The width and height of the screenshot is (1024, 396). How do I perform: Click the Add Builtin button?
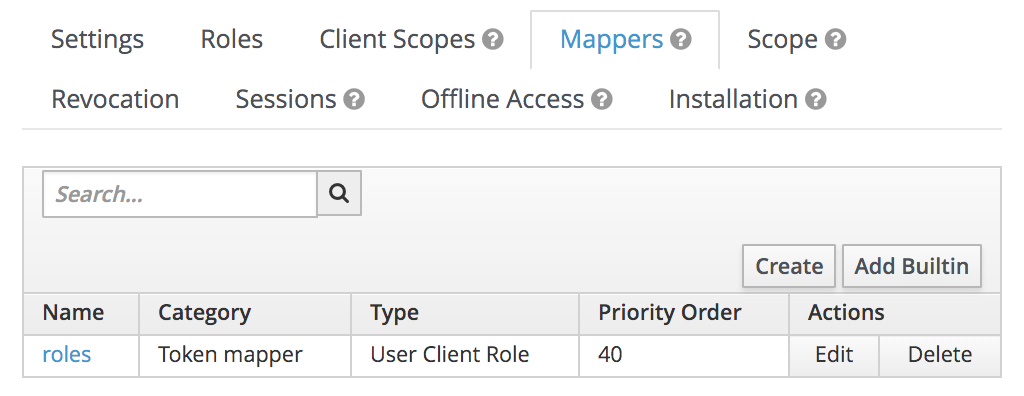912,266
